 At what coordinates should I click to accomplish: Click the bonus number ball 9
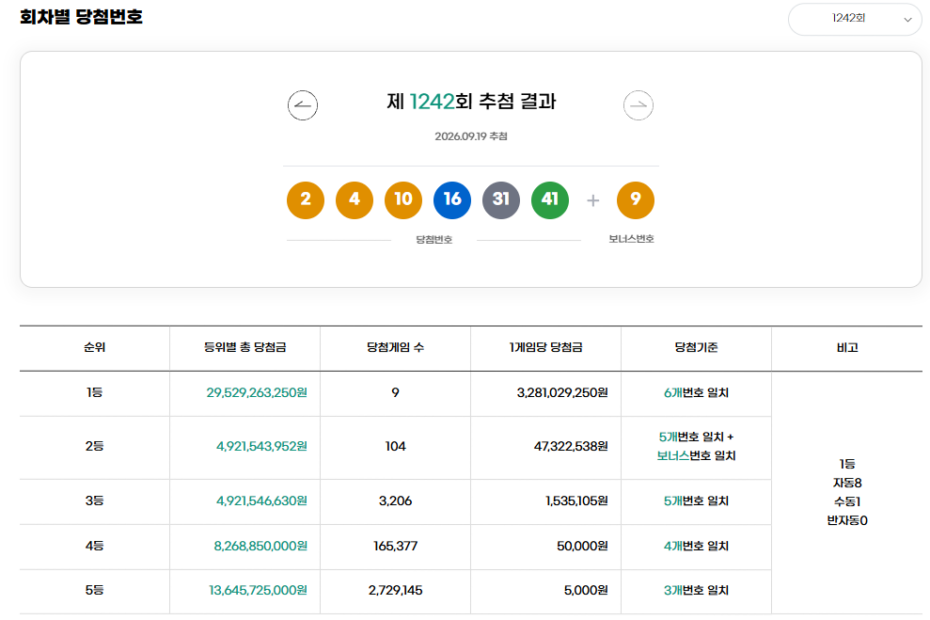click(x=636, y=200)
